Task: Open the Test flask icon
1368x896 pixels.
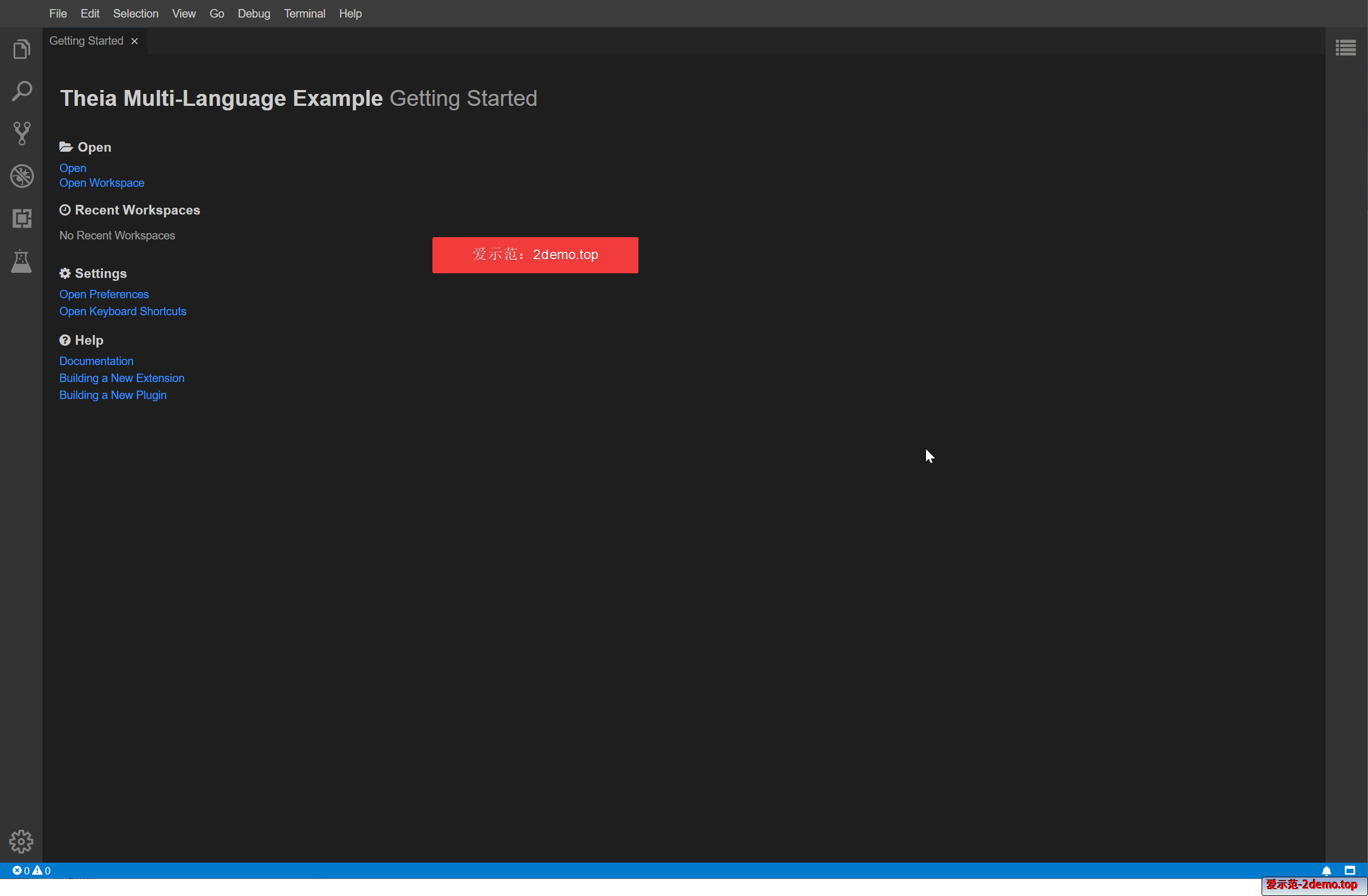Action: [22, 261]
